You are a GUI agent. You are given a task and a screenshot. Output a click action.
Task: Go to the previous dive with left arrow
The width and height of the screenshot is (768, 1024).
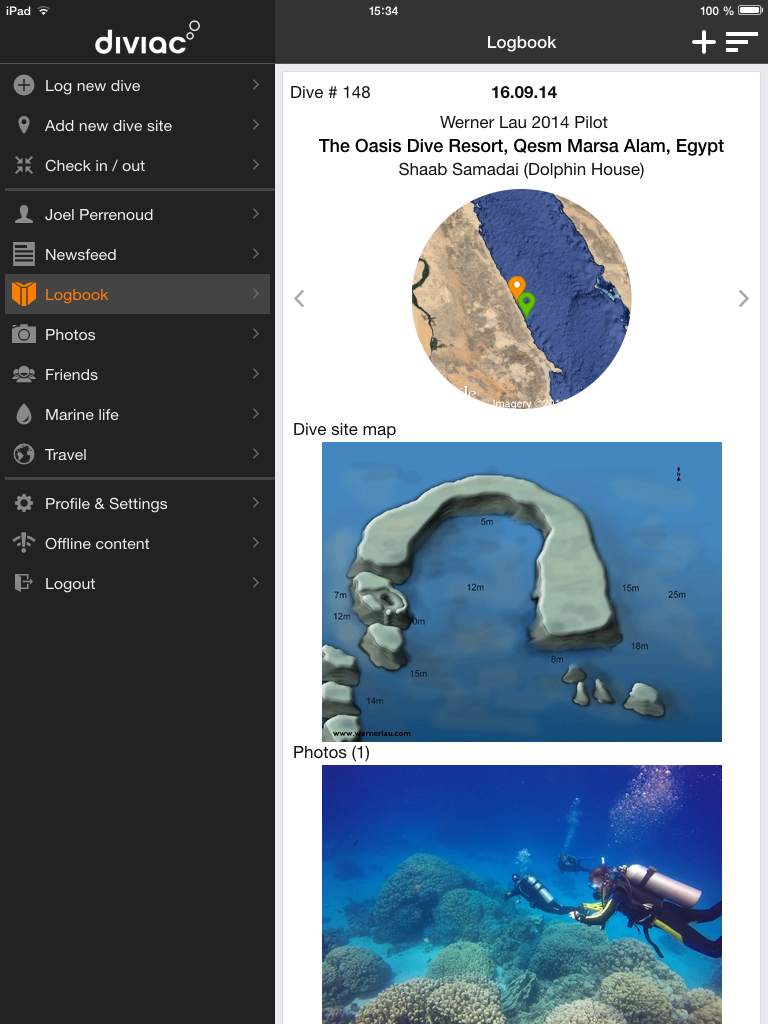click(x=299, y=298)
